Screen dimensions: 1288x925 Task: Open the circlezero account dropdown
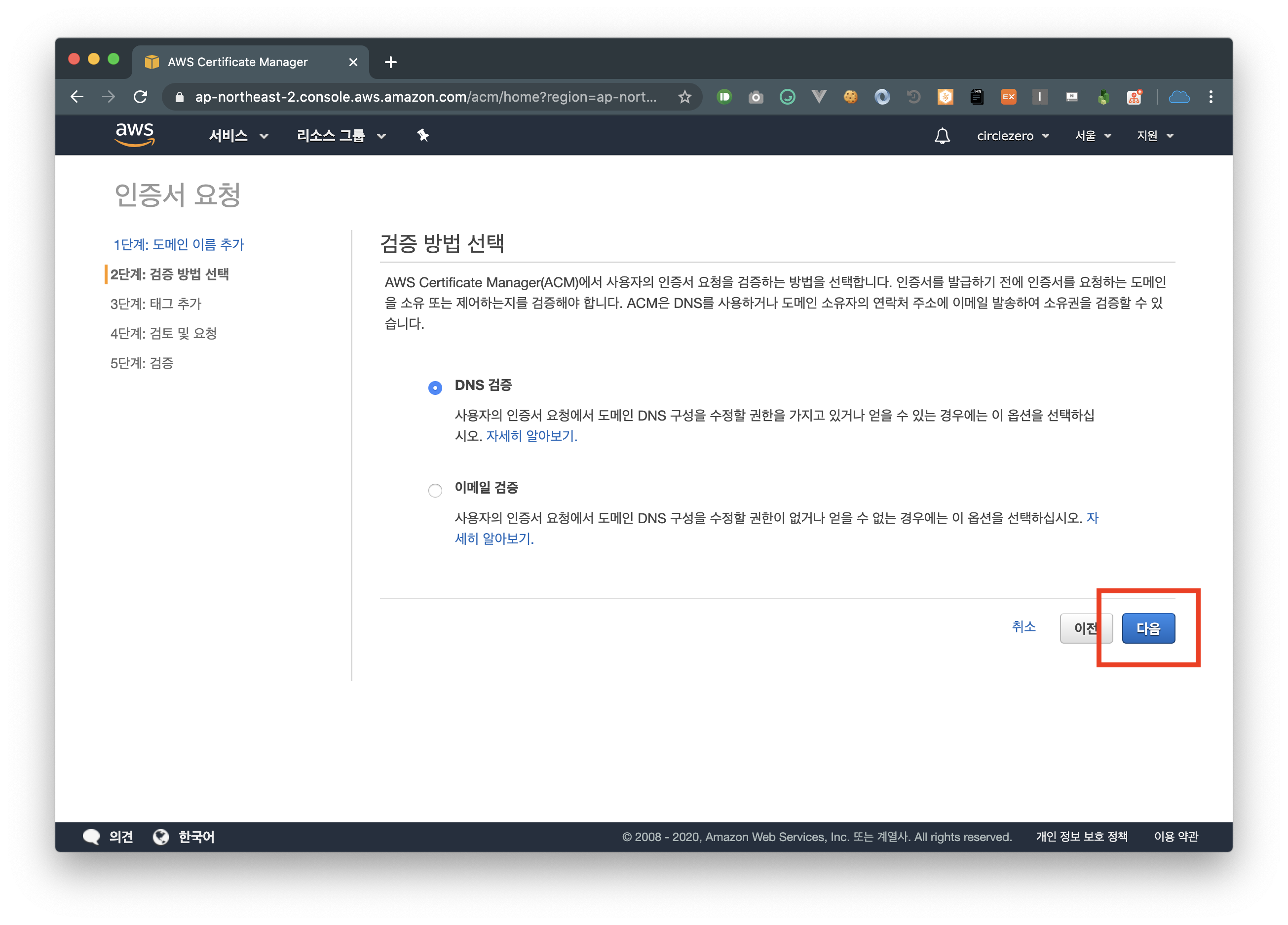[x=1013, y=136]
